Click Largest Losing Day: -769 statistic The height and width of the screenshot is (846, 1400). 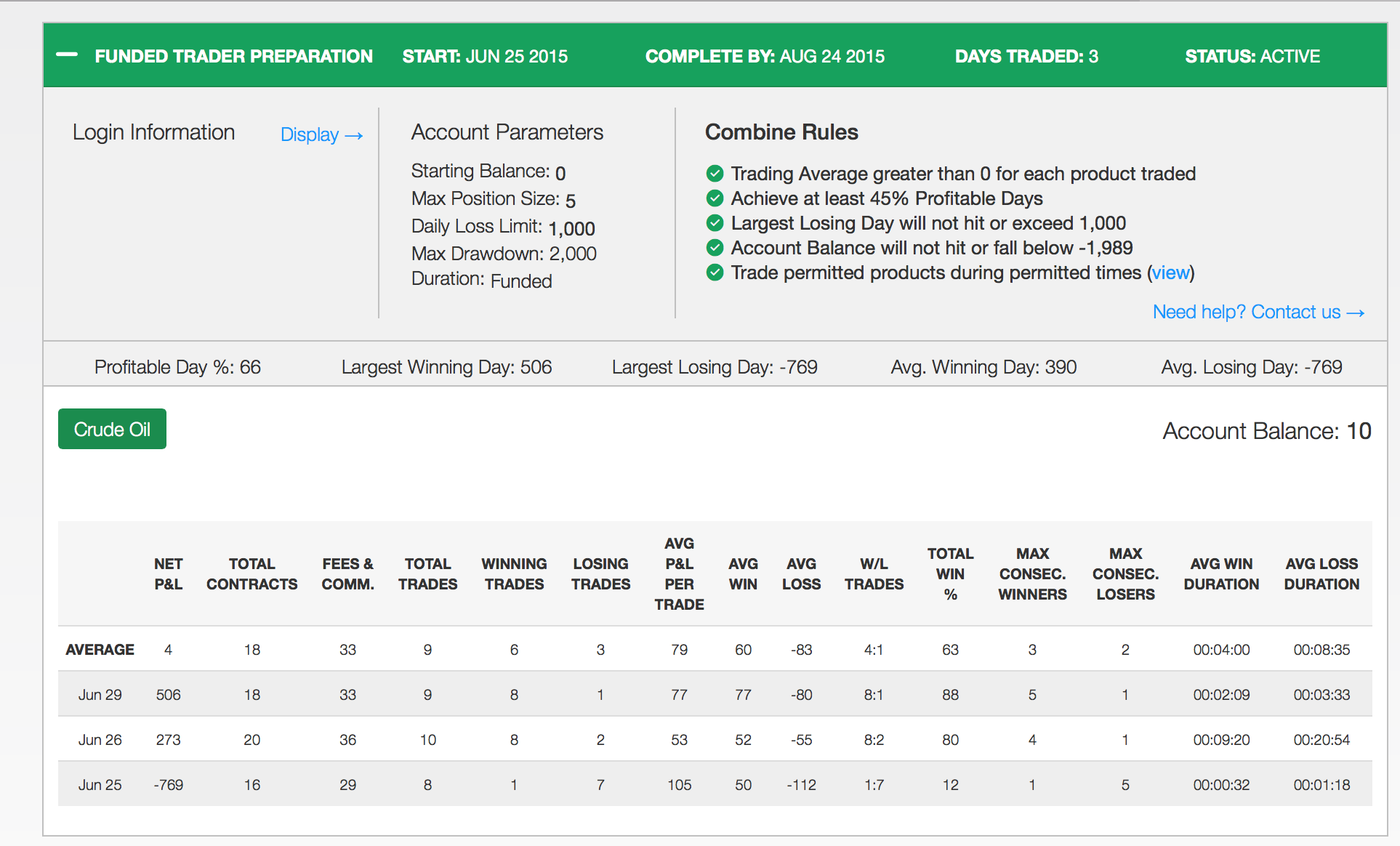(x=715, y=367)
